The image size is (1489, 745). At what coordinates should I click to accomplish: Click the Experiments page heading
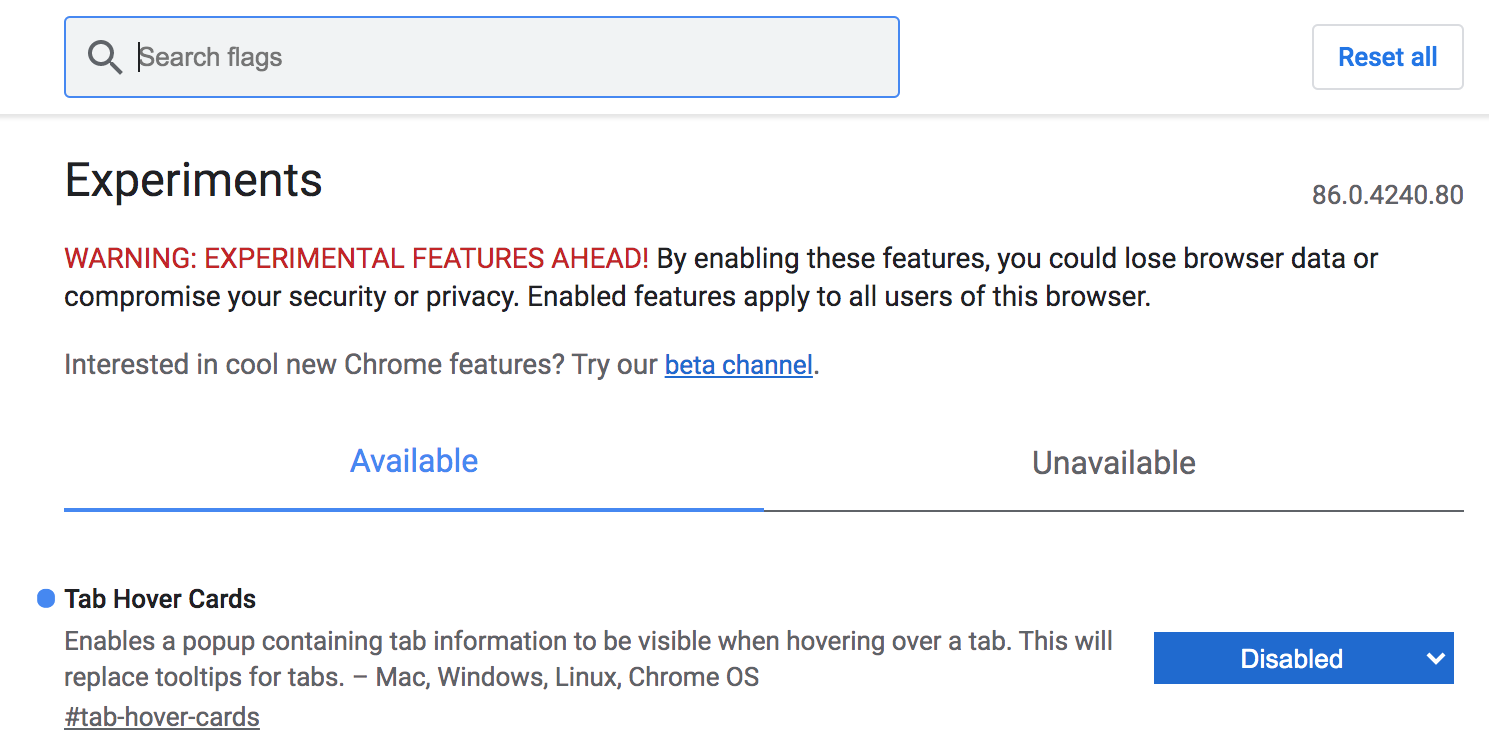tap(193, 181)
